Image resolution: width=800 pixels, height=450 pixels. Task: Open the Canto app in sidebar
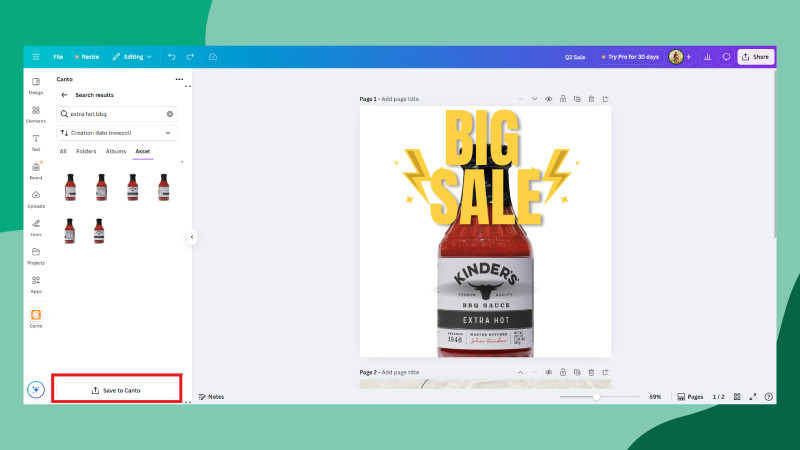click(x=36, y=318)
